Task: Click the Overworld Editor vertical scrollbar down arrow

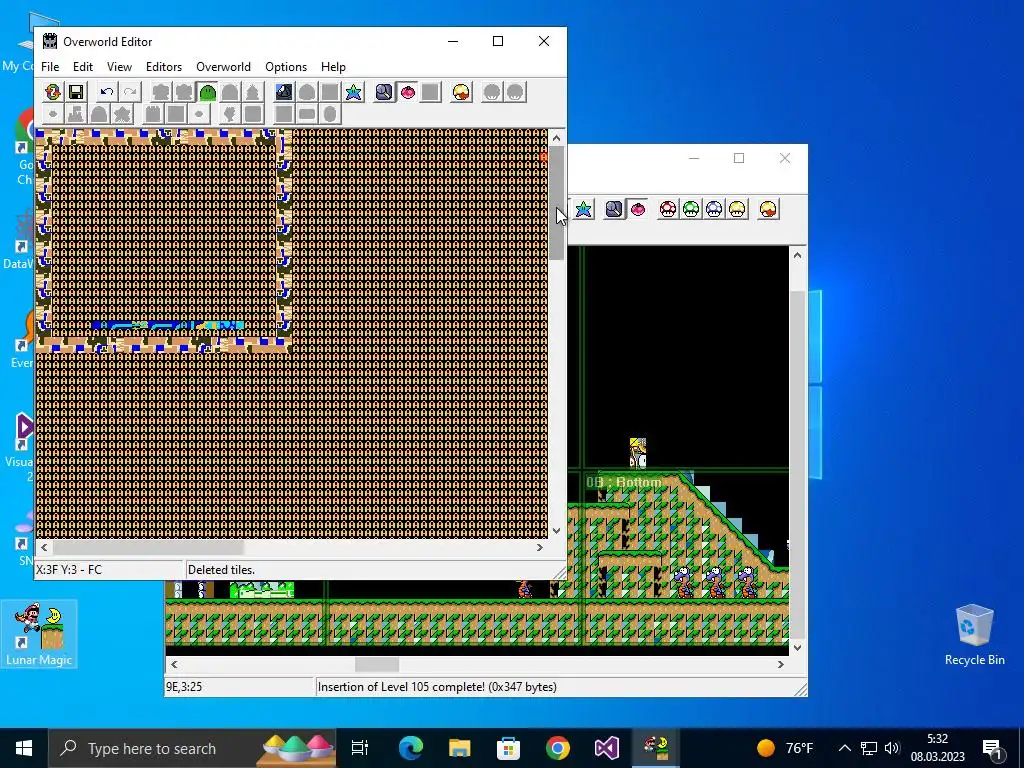Action: tap(556, 531)
